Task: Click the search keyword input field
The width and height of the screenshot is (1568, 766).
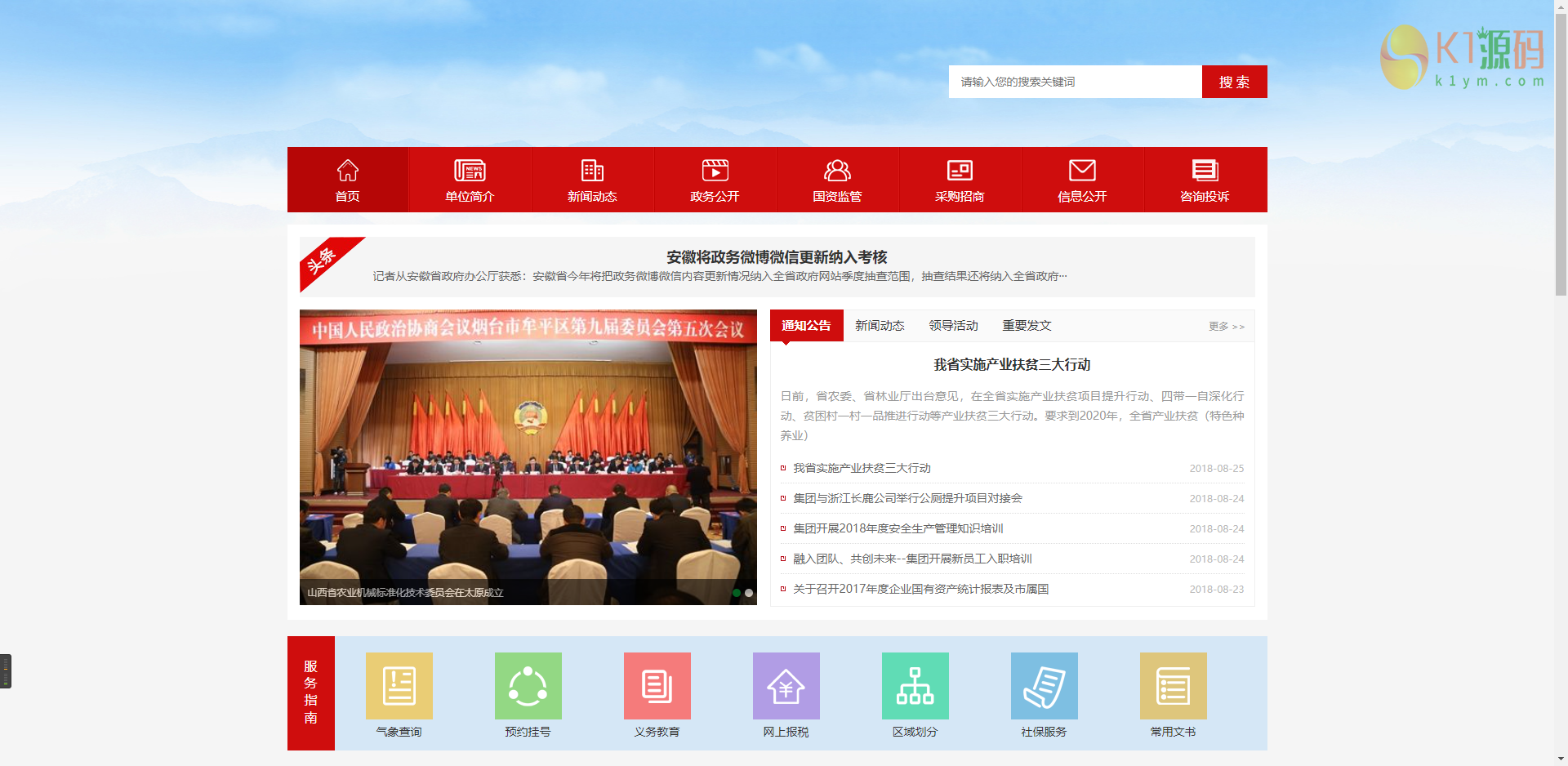Action: pos(1076,82)
